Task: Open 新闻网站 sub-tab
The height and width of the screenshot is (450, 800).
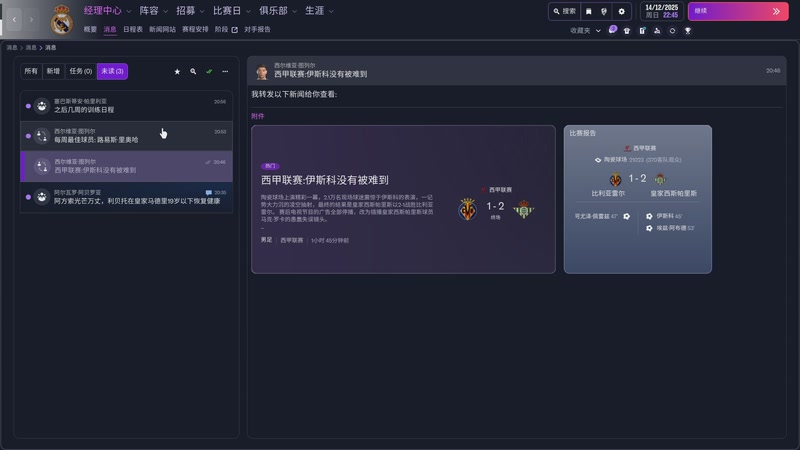Action: coord(162,30)
